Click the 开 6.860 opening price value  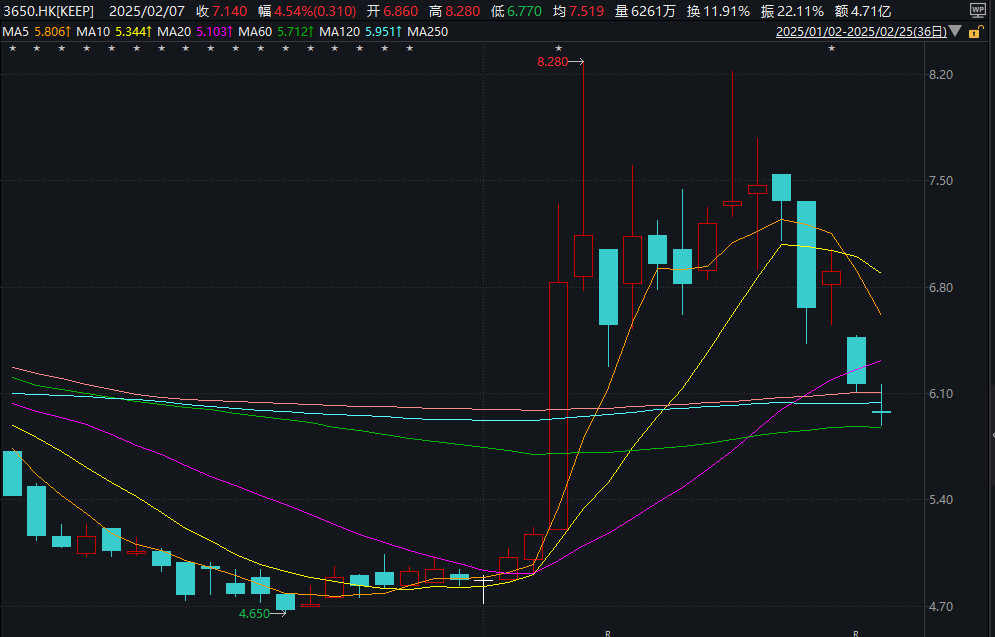pos(392,11)
